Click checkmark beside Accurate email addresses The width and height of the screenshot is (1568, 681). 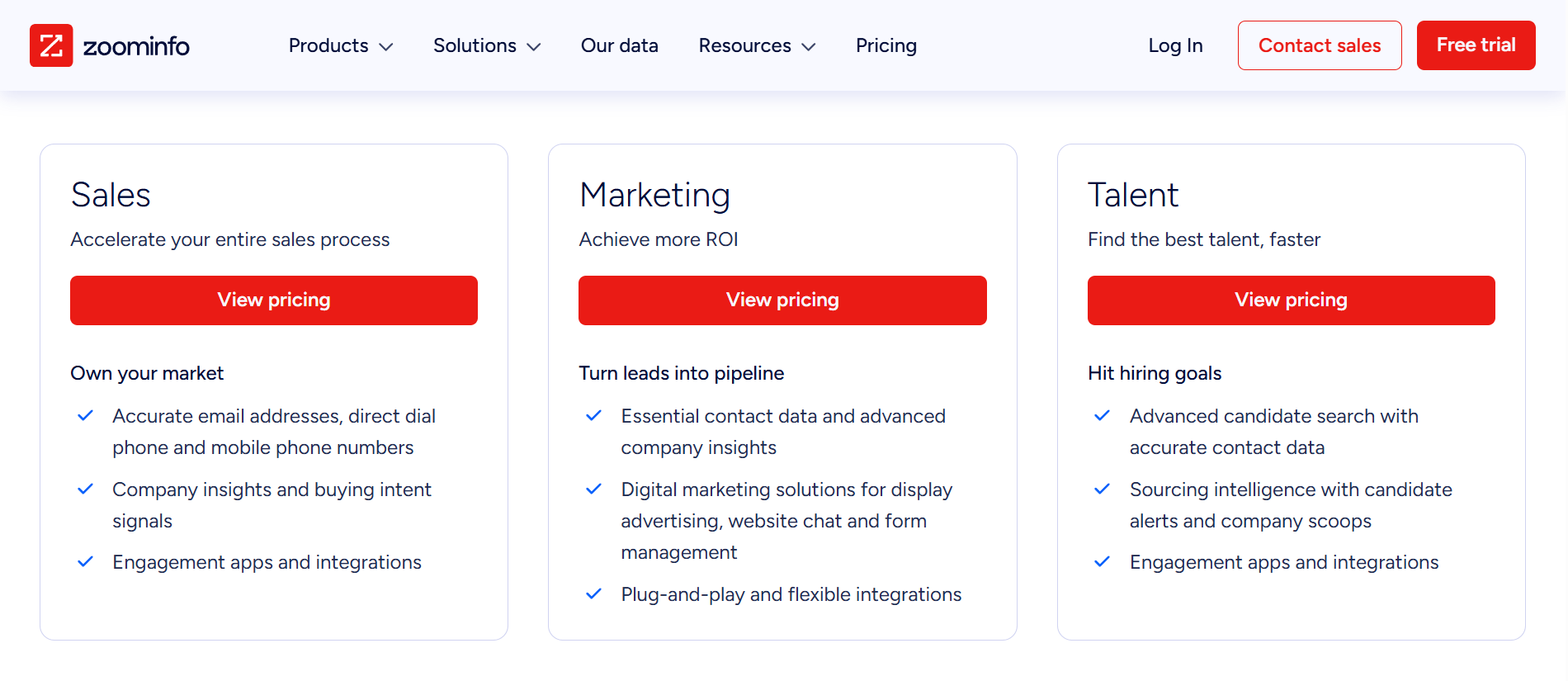(85, 416)
